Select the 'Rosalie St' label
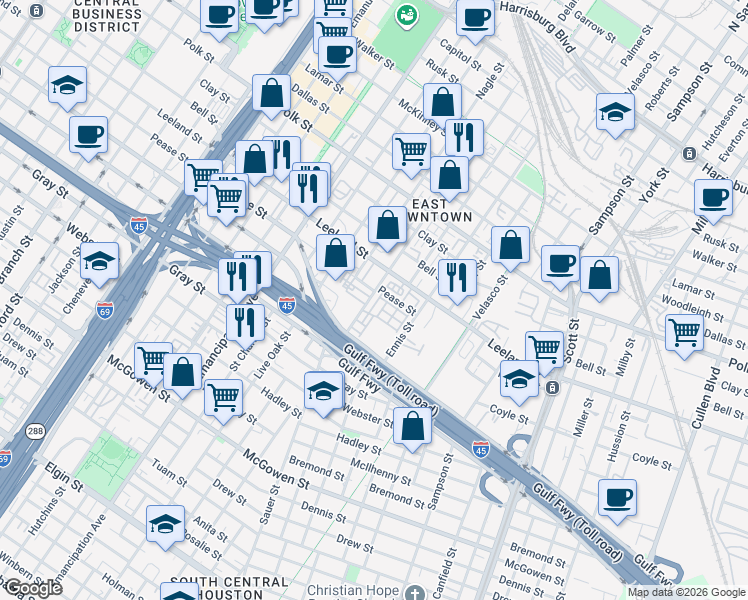Image resolution: width=748 pixels, height=600 pixels. click(202, 546)
